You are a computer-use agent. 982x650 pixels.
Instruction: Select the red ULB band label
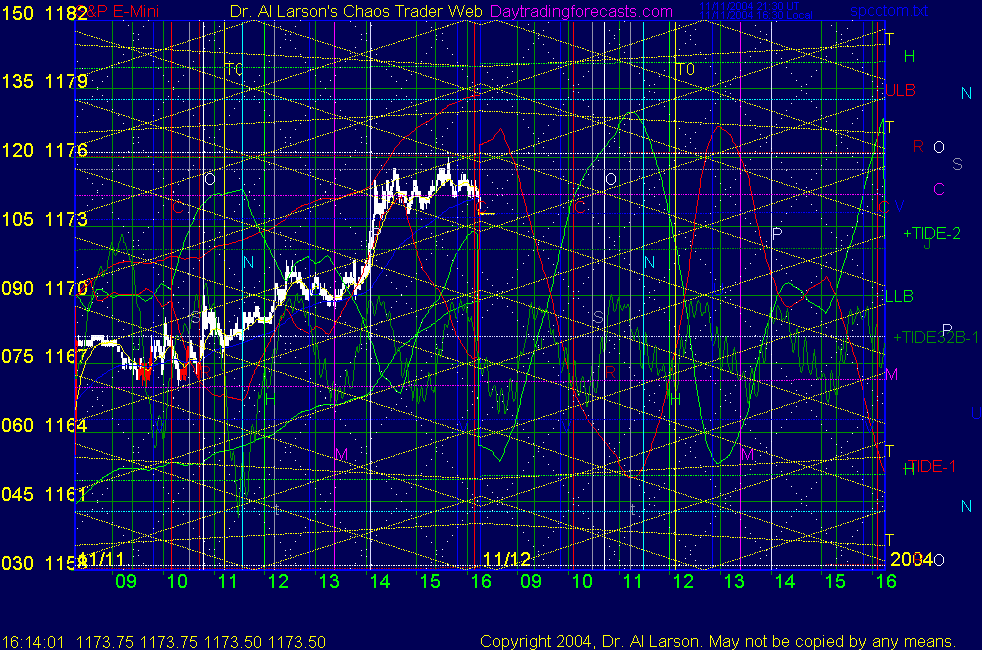900,91
